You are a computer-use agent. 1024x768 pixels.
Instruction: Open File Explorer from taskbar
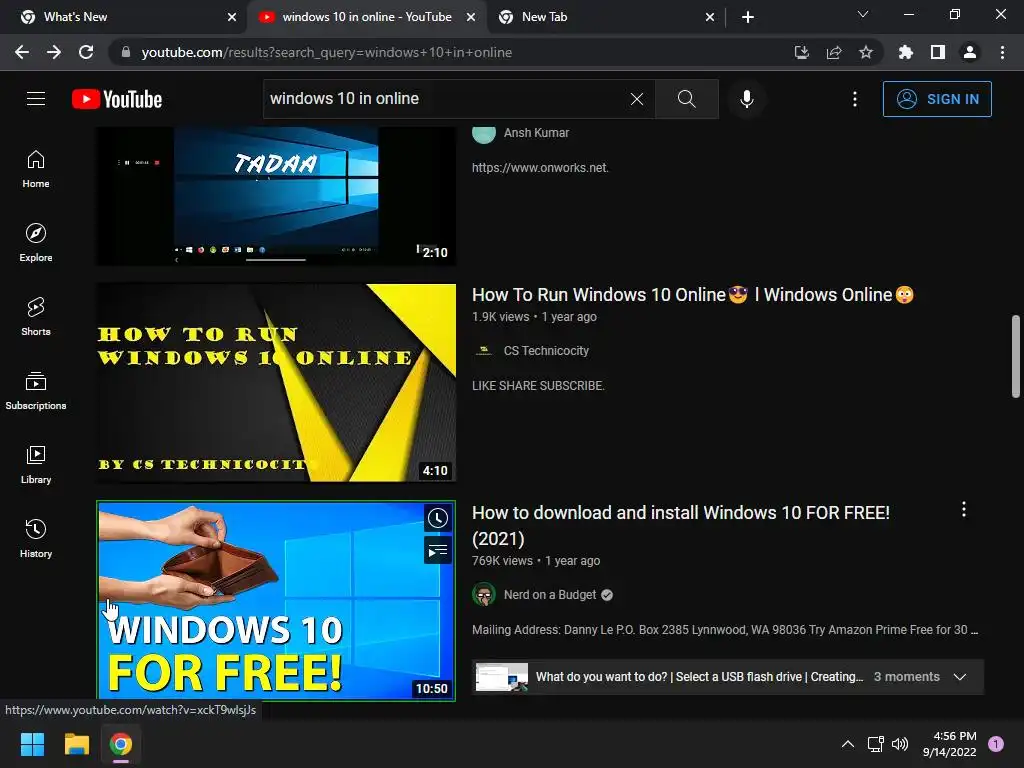(76, 744)
